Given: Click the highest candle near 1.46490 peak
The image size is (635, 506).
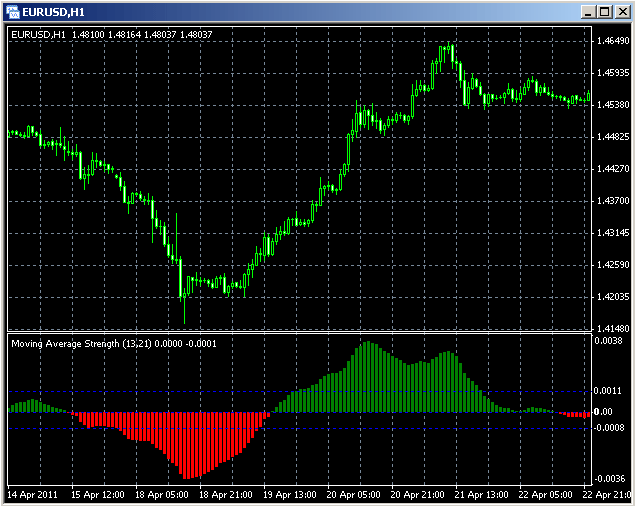Looking at the screenshot, I should [449, 47].
